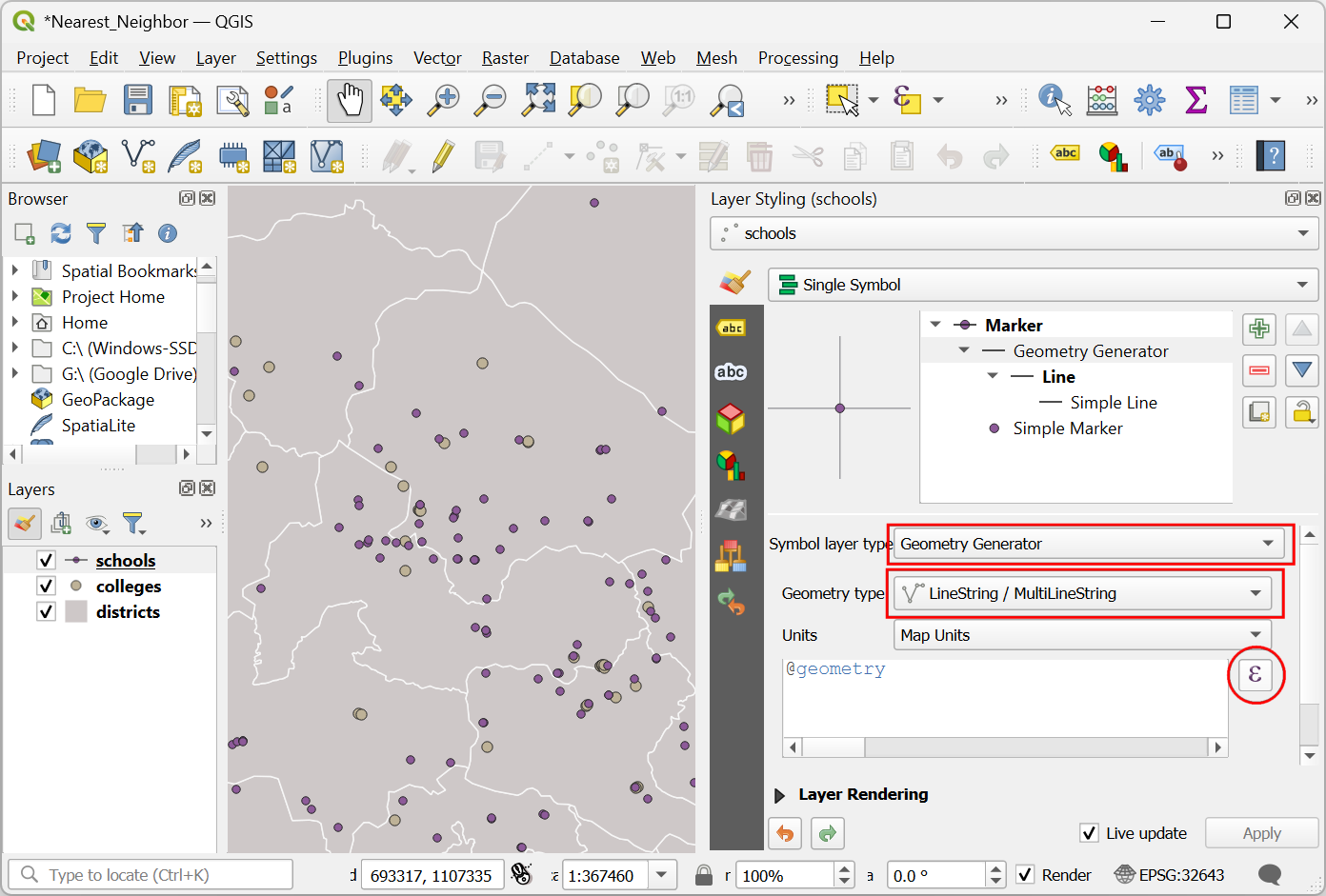Open the Processing menu

pos(797,58)
